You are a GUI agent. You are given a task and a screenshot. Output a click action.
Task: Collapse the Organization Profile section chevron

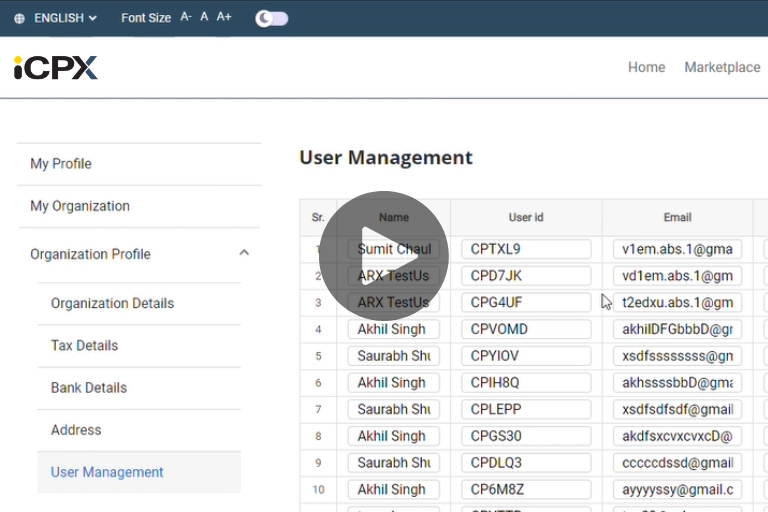pos(244,254)
